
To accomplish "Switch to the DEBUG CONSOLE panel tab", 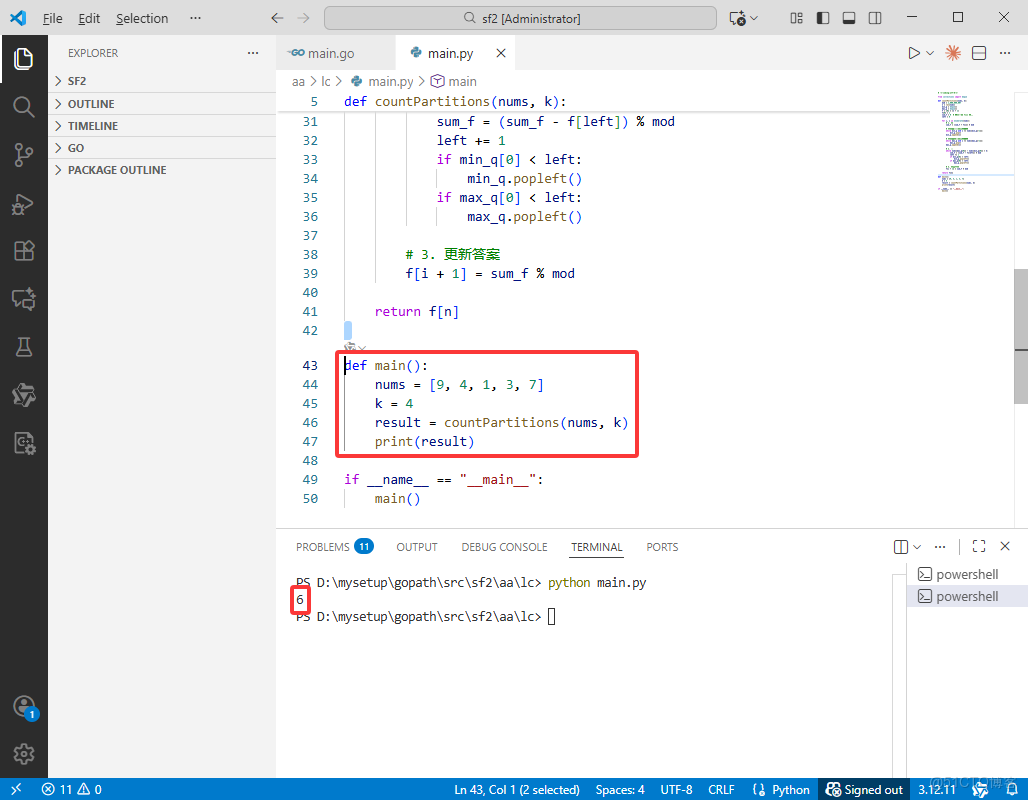I will [x=504, y=547].
